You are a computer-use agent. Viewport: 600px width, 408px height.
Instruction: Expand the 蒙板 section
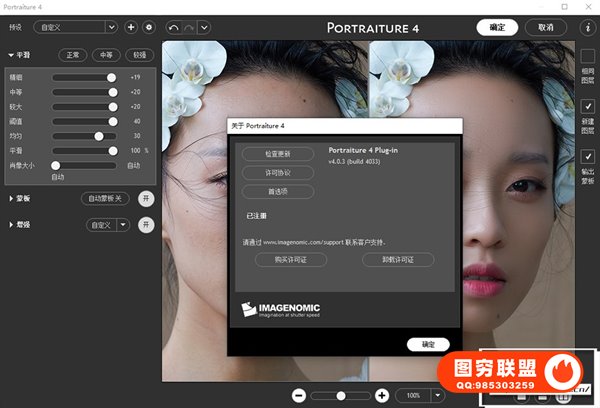11,199
